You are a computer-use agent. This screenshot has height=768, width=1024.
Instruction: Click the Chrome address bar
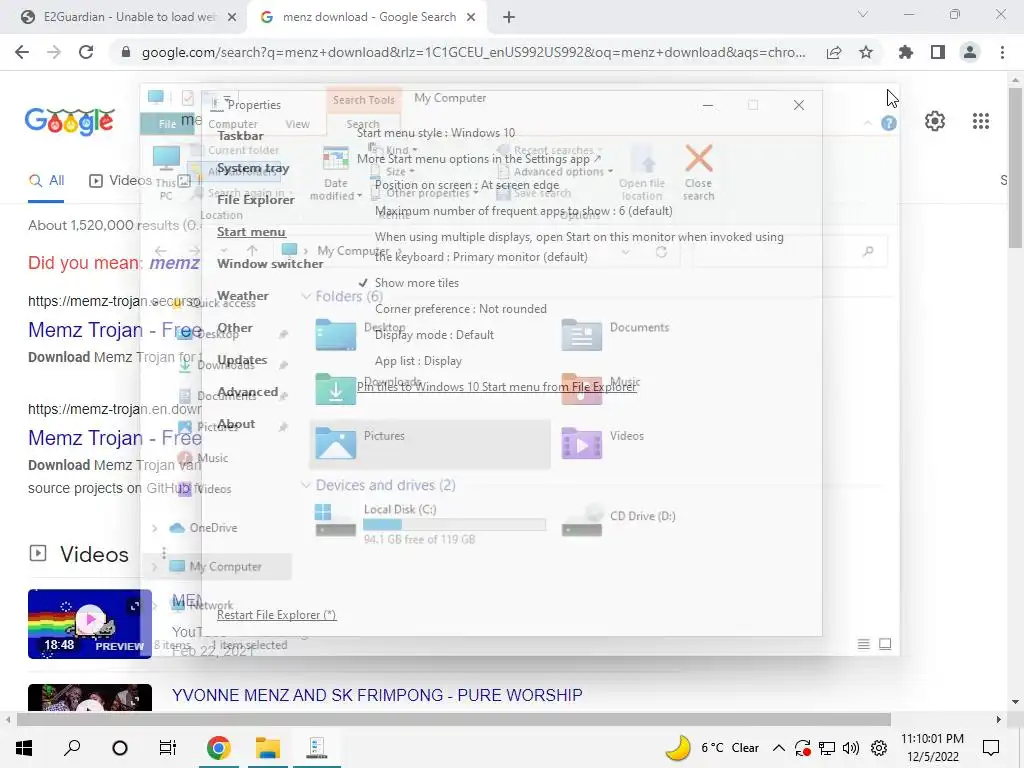tap(473, 52)
